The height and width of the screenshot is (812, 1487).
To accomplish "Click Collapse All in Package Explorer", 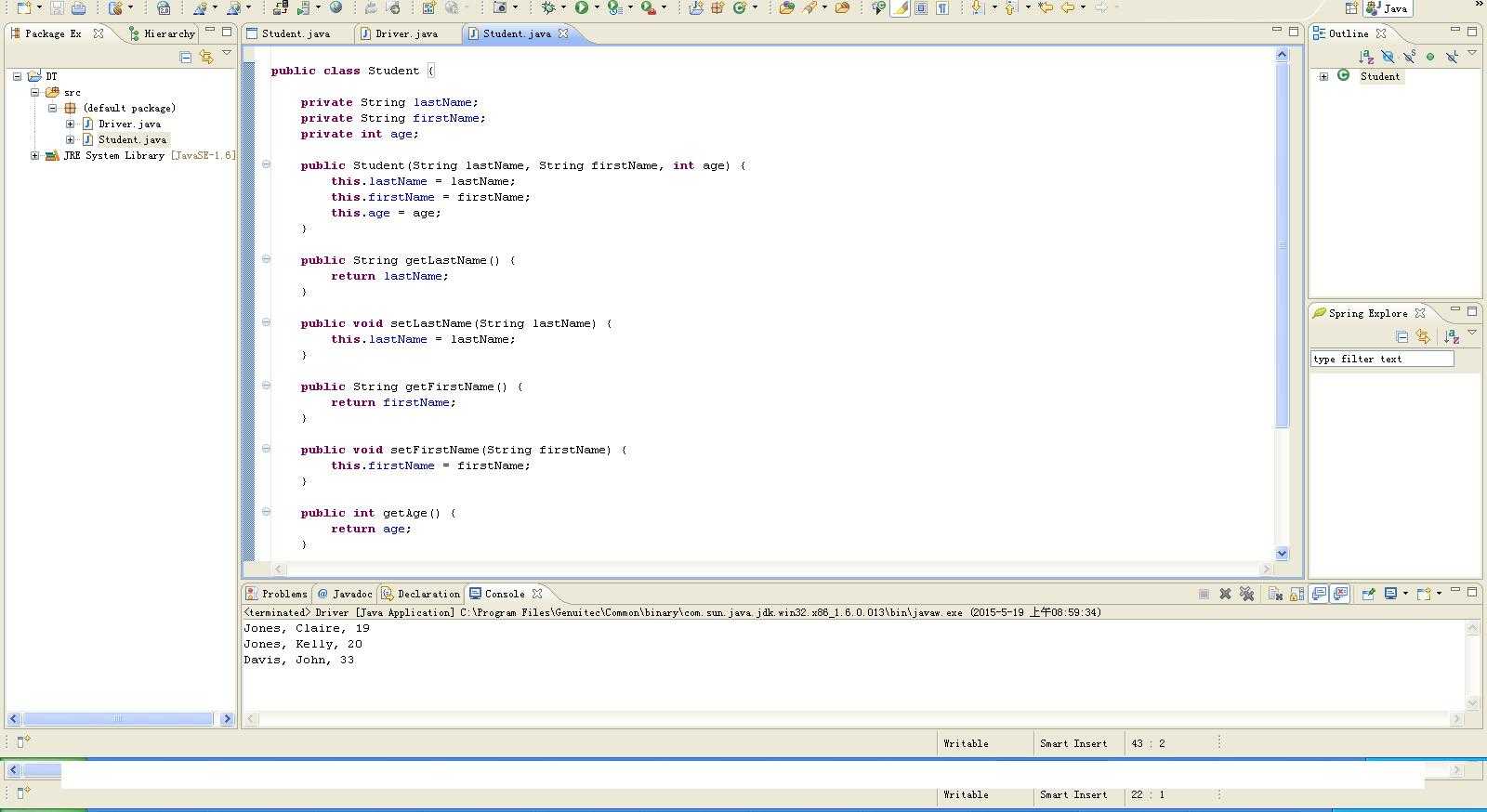I will [x=186, y=57].
